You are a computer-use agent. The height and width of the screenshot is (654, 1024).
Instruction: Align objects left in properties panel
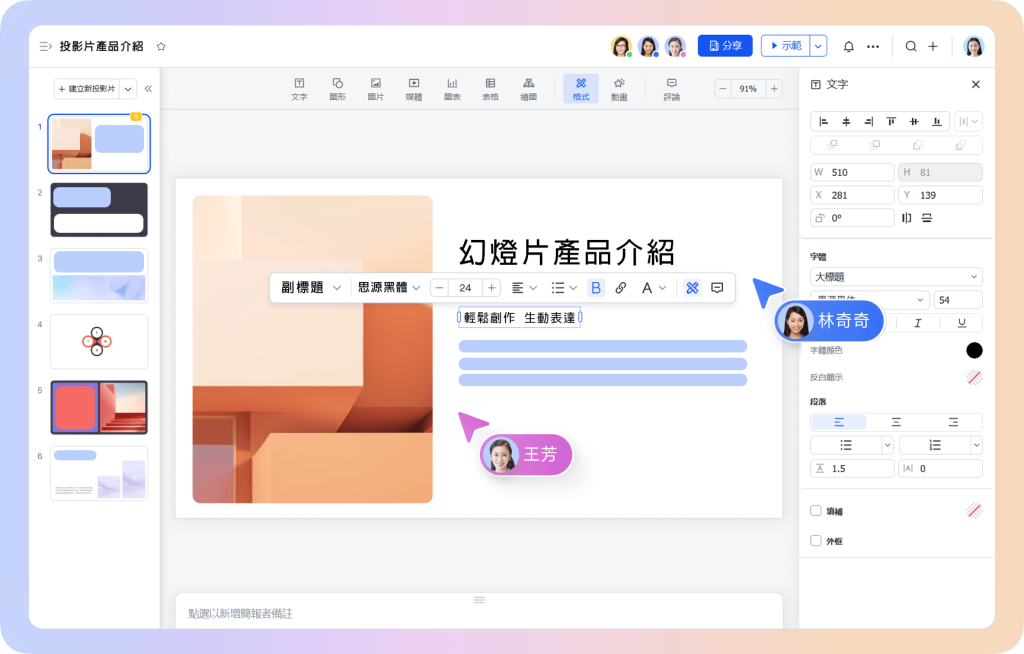(x=824, y=122)
